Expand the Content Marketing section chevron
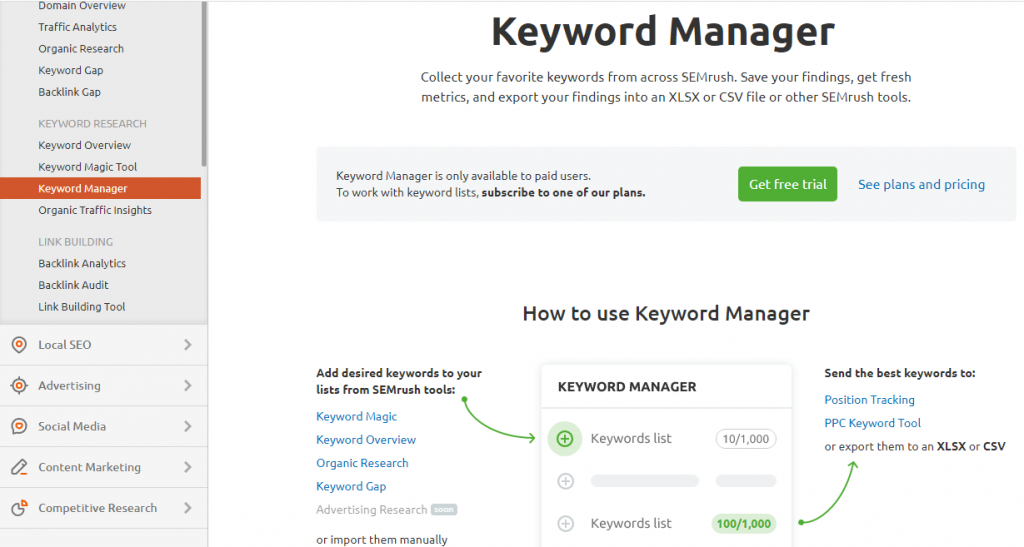Screen dimensions: 1024x547 click(x=187, y=467)
